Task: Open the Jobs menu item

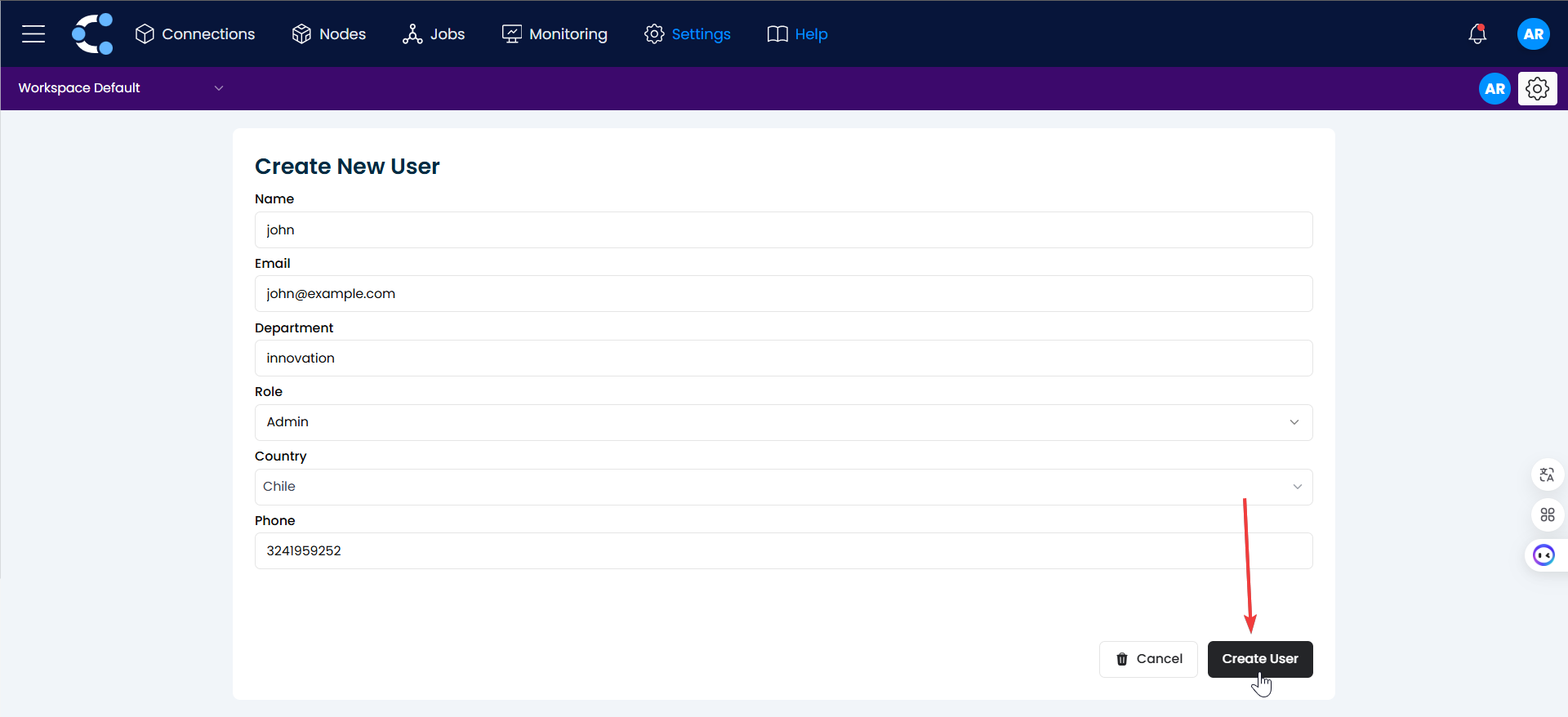Action: (x=434, y=33)
